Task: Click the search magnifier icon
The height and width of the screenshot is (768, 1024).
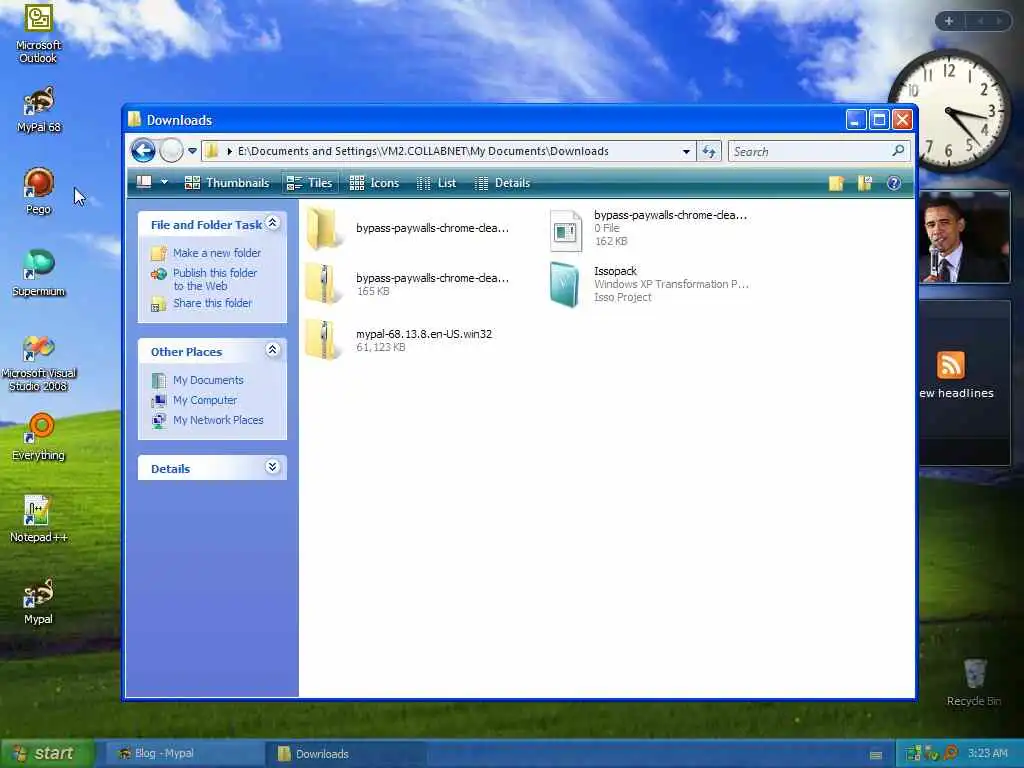Action: [899, 151]
